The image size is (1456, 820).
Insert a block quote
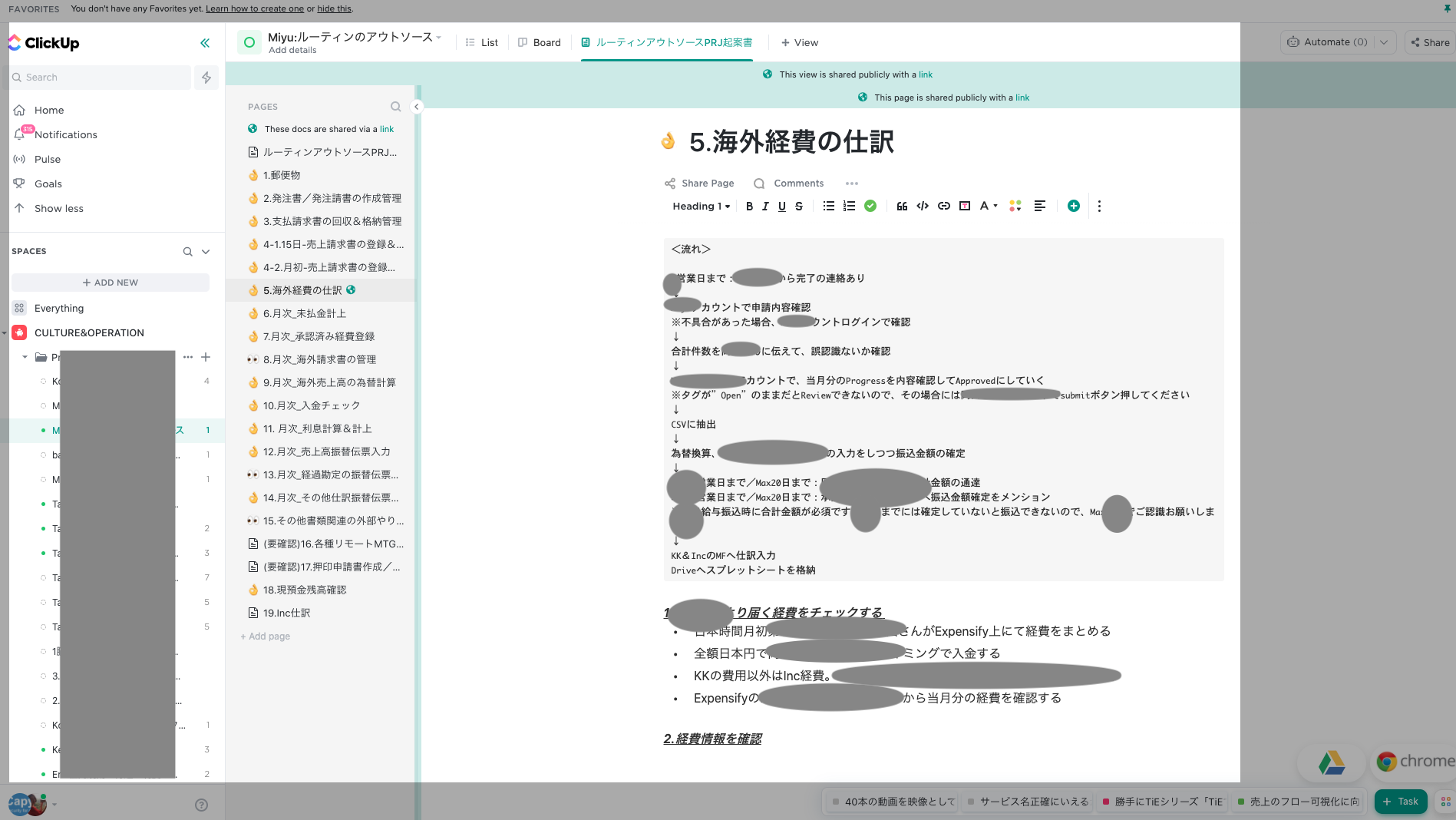click(902, 206)
